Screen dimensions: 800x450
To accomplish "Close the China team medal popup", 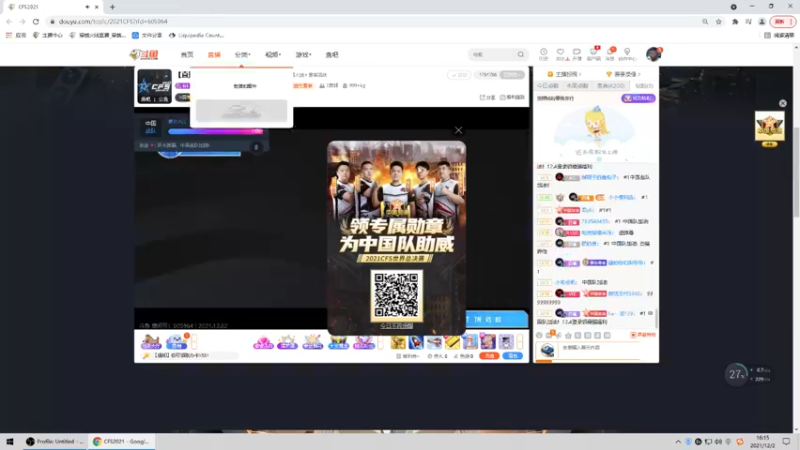I will pos(458,130).
